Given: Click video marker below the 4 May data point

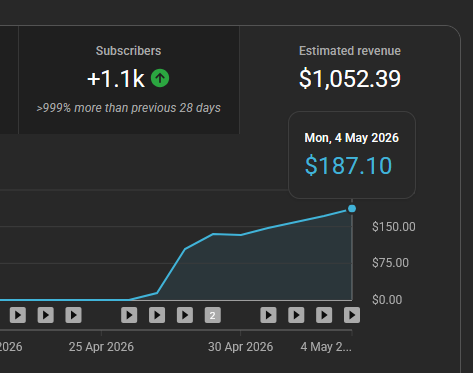Looking at the screenshot, I should pos(352,315).
